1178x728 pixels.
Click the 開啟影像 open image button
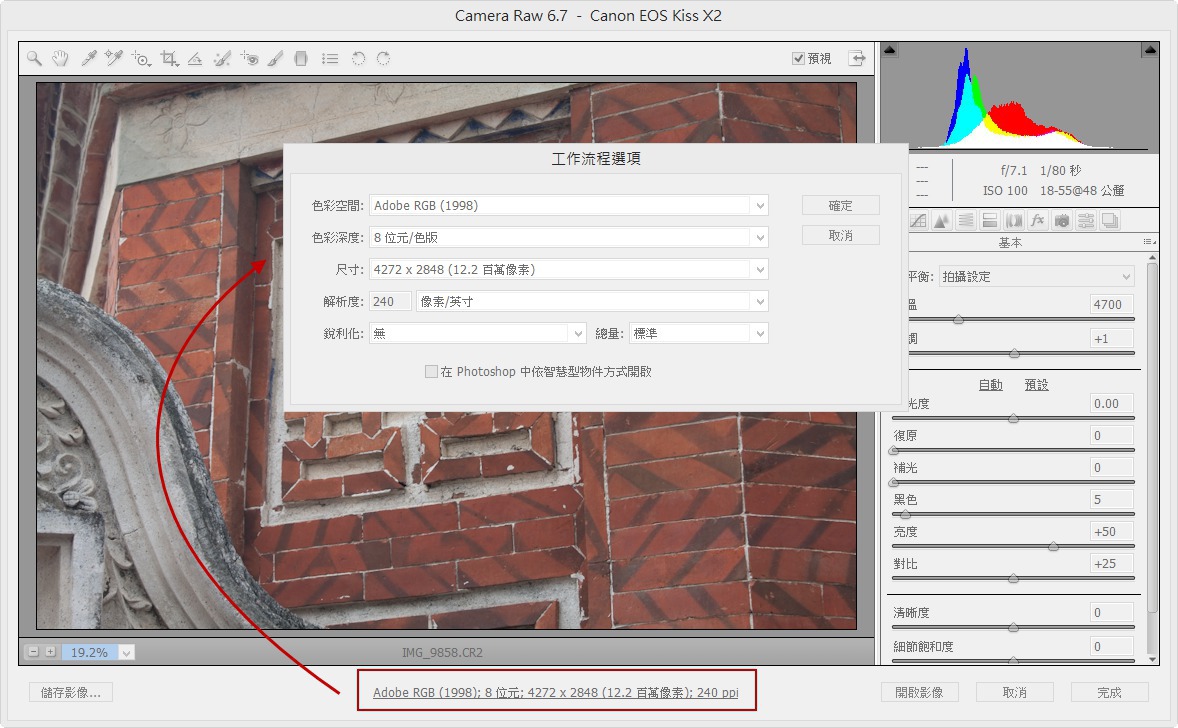[x=920, y=692]
